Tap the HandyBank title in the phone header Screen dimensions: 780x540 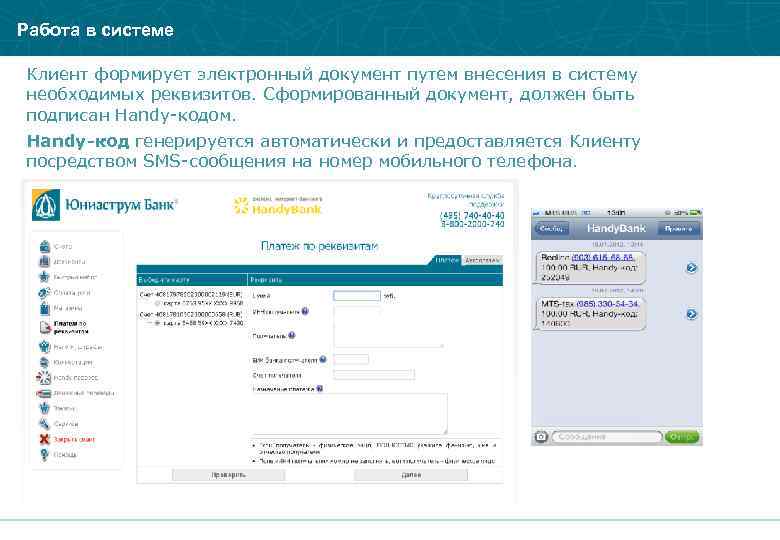(616, 228)
